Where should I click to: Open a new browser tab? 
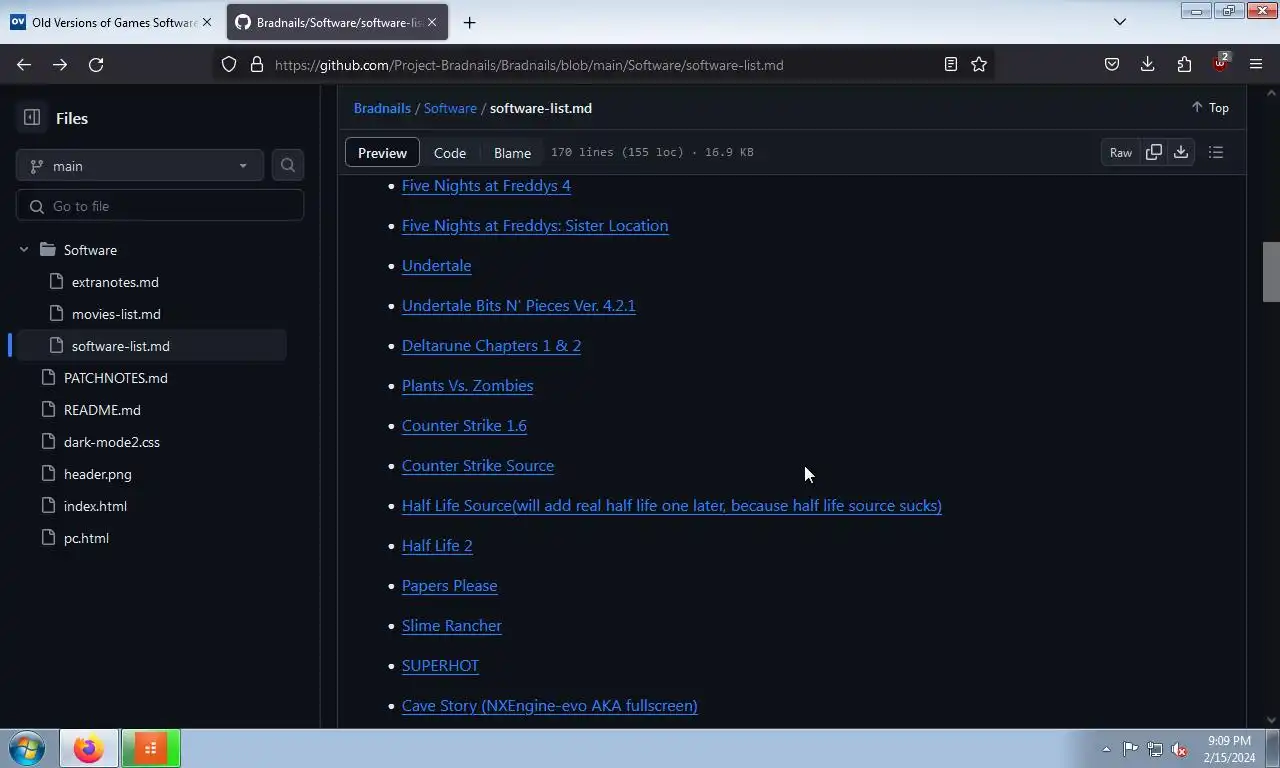click(469, 22)
